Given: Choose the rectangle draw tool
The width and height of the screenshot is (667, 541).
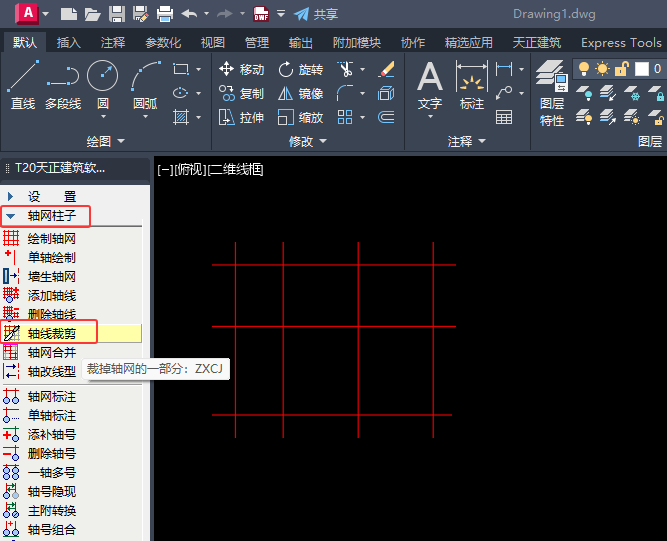Looking at the screenshot, I should (x=181, y=69).
